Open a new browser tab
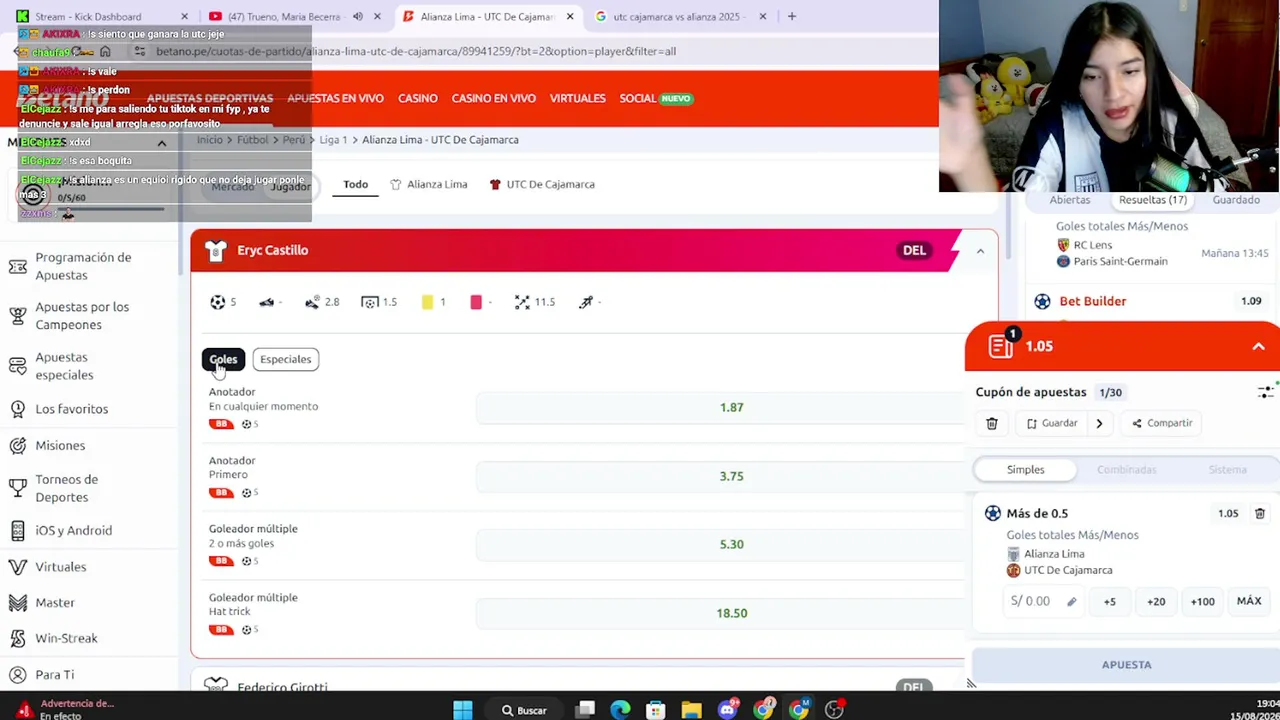The width and height of the screenshot is (1280, 720). 791,16
